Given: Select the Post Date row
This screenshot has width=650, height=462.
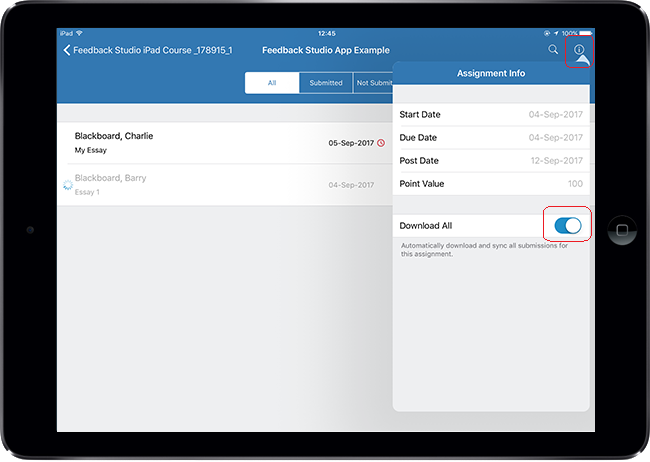Looking at the screenshot, I should coord(491,161).
